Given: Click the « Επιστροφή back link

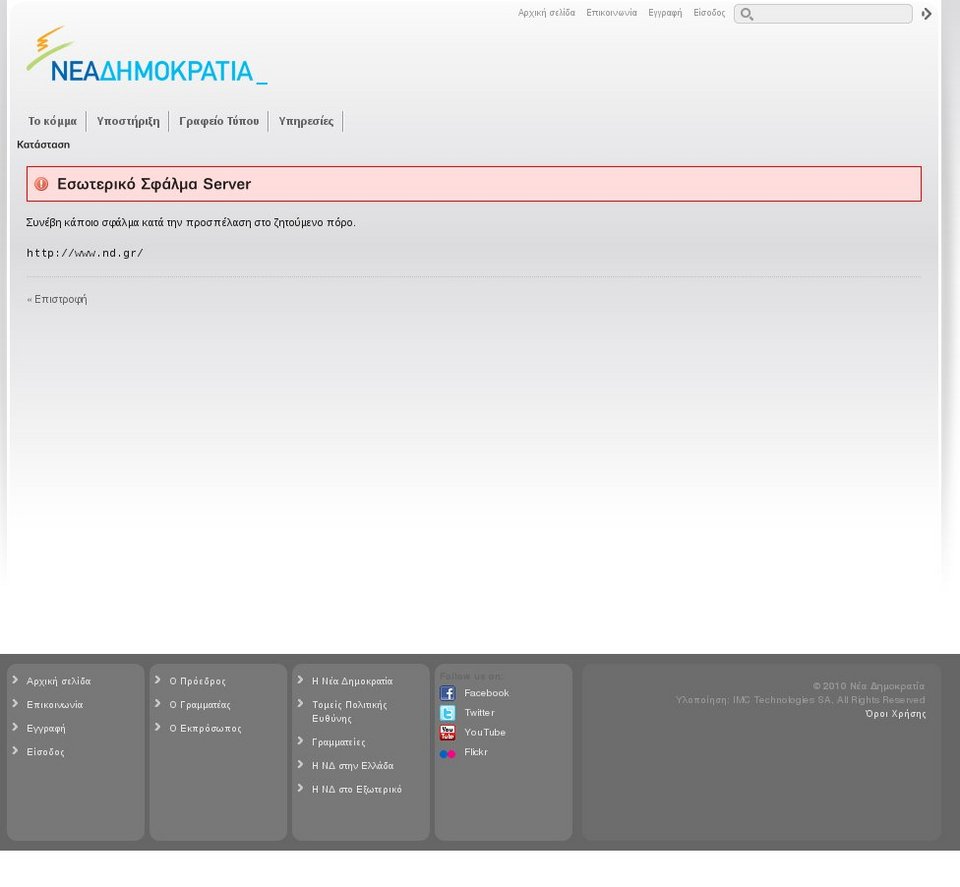Looking at the screenshot, I should (x=57, y=299).
